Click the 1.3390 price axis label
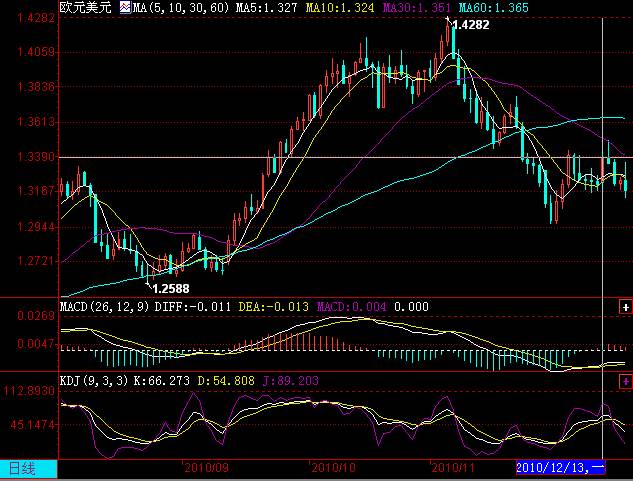The image size is (633, 481). pos(36,157)
